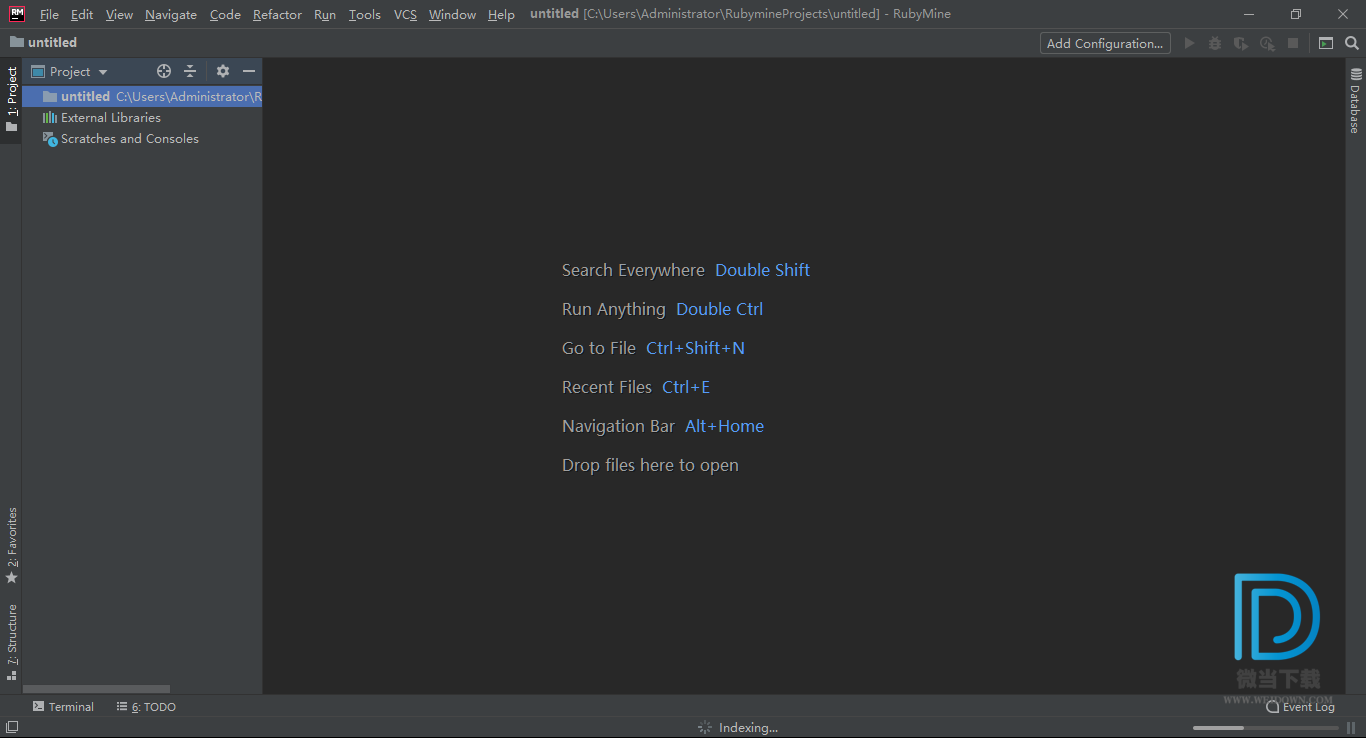This screenshot has width=1366, height=738.
Task: Hide the Project panel with minus icon
Action: [x=249, y=71]
